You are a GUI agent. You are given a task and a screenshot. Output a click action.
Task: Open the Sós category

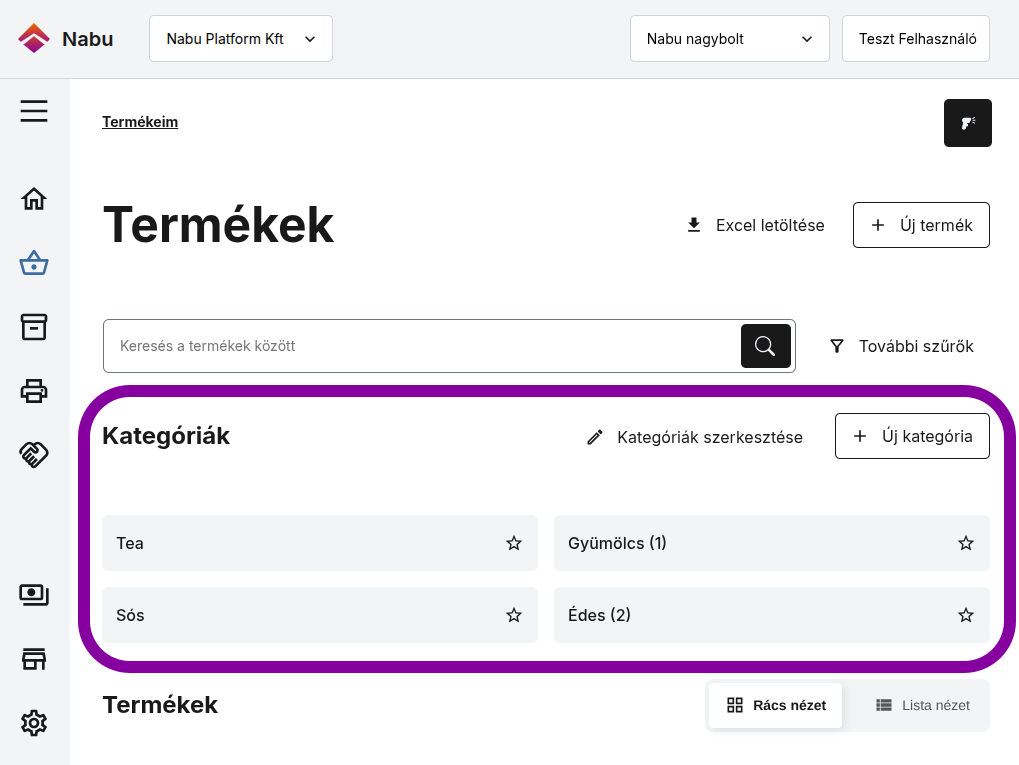pos(320,615)
